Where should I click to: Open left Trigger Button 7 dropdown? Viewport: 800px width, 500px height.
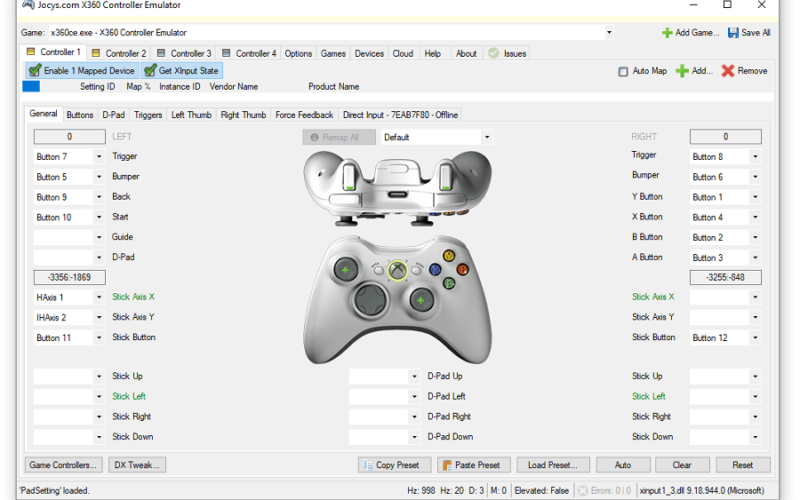click(x=99, y=157)
